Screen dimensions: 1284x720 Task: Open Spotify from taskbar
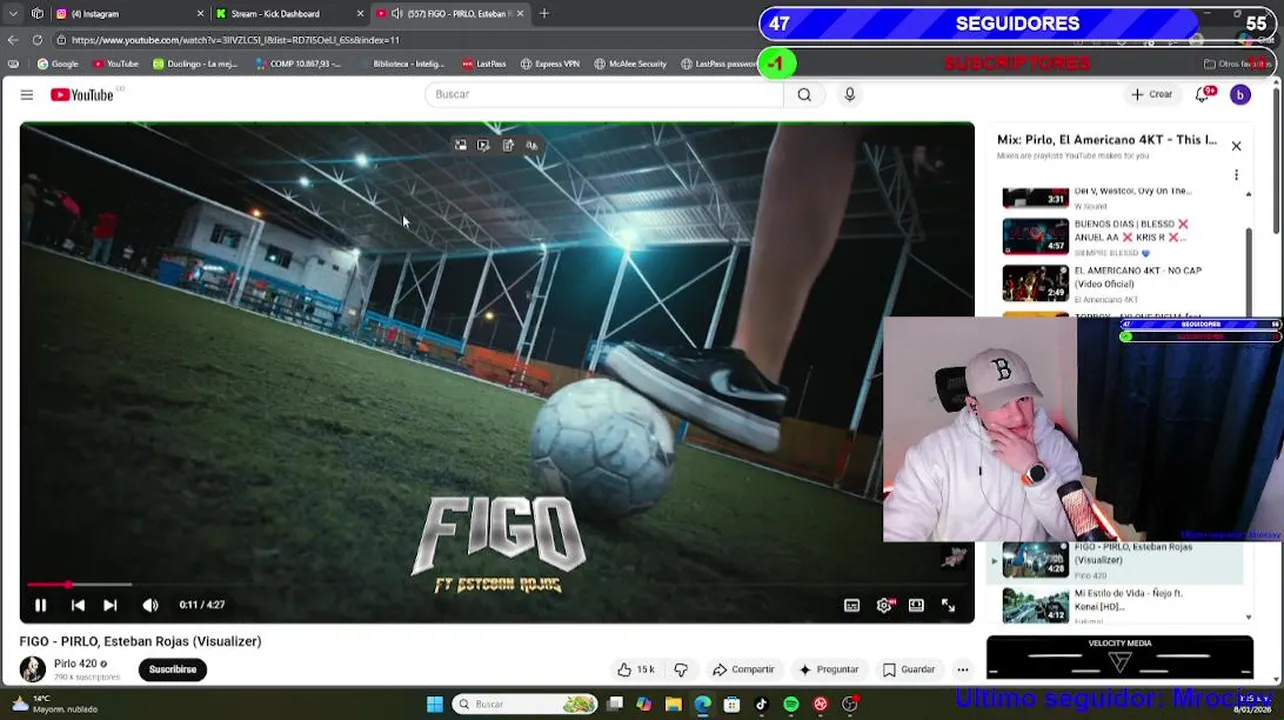click(x=791, y=704)
